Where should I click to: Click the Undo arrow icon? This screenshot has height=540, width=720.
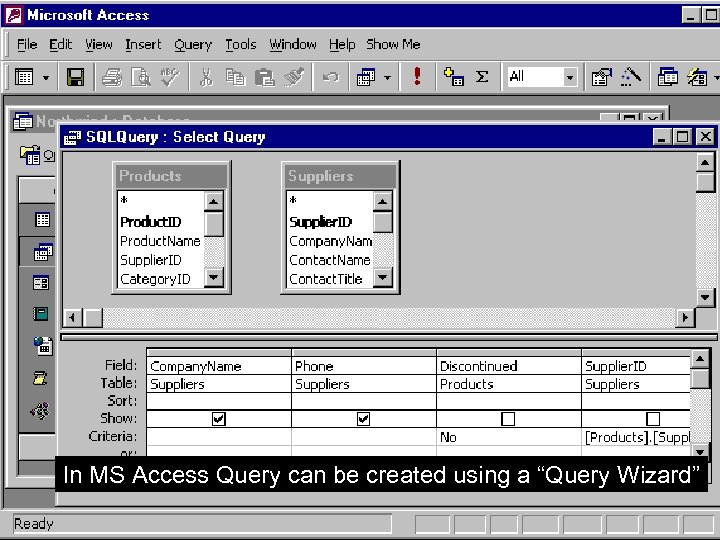[330, 77]
